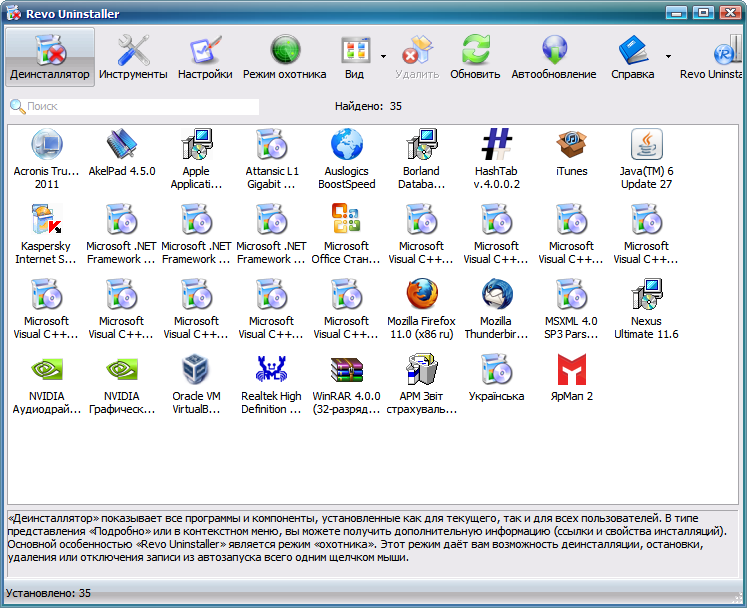Select Kaspersky Internet Security entry
The height and width of the screenshot is (608, 747).
pos(46,234)
